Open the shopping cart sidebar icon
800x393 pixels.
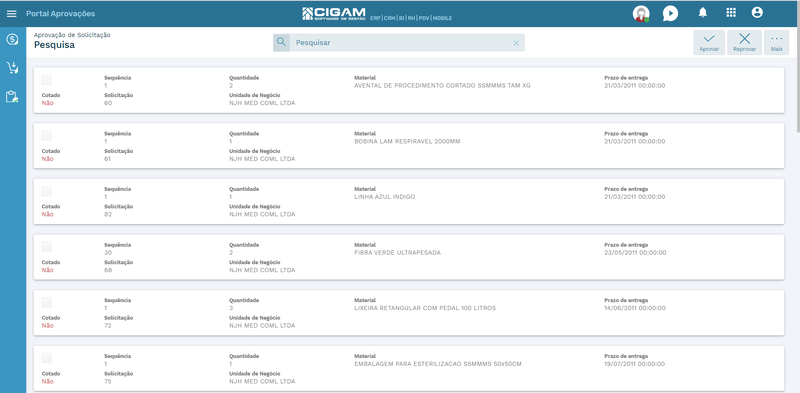coord(12,68)
